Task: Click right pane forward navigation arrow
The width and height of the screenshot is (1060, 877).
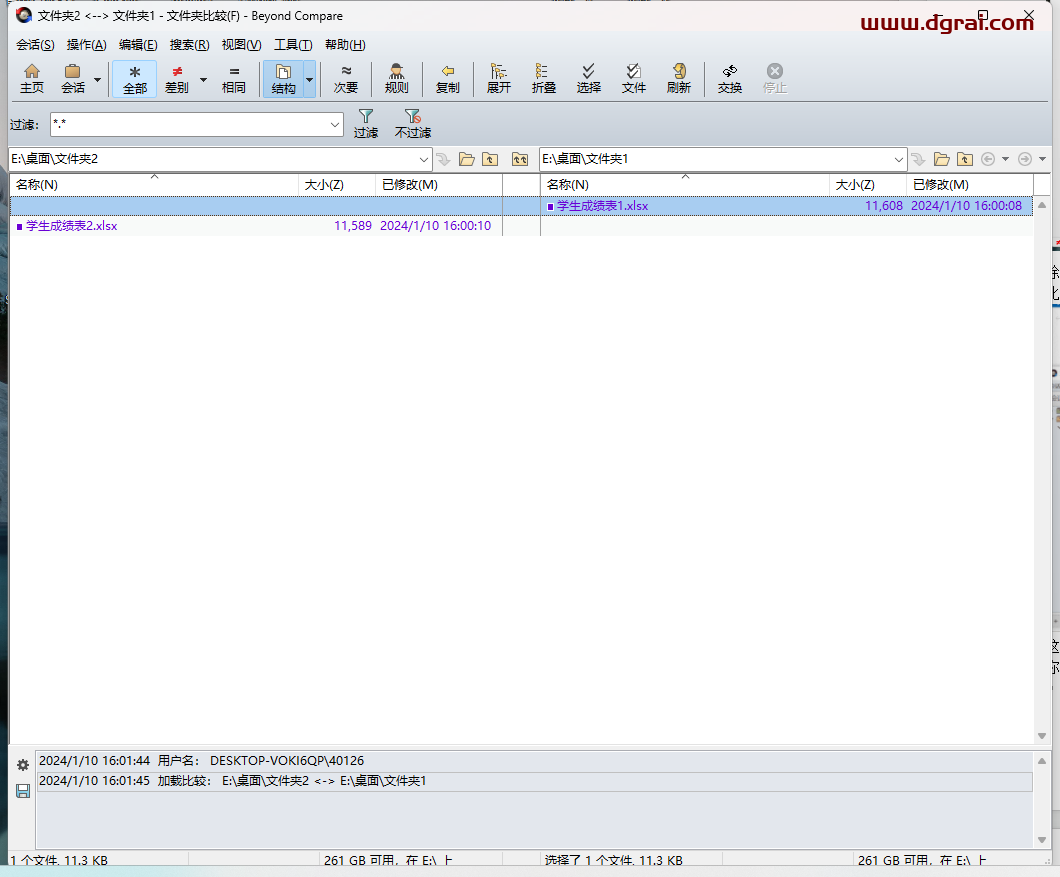Action: pyautogui.click(x=1025, y=160)
